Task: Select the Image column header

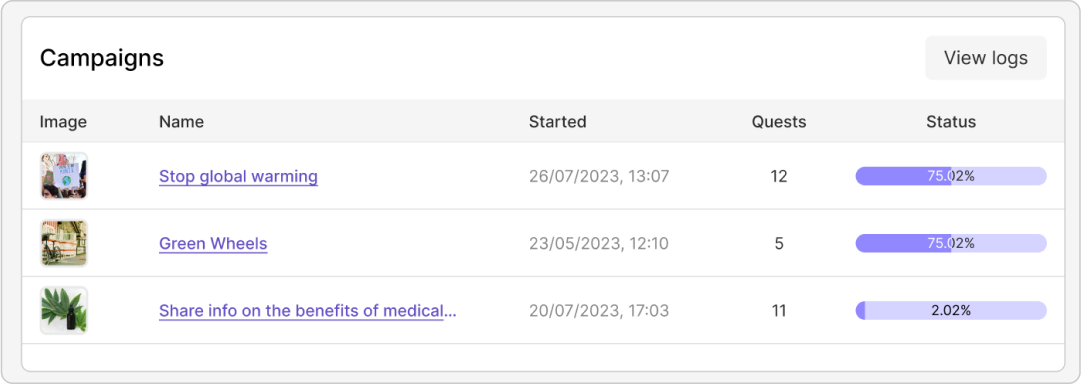Action: (x=63, y=122)
